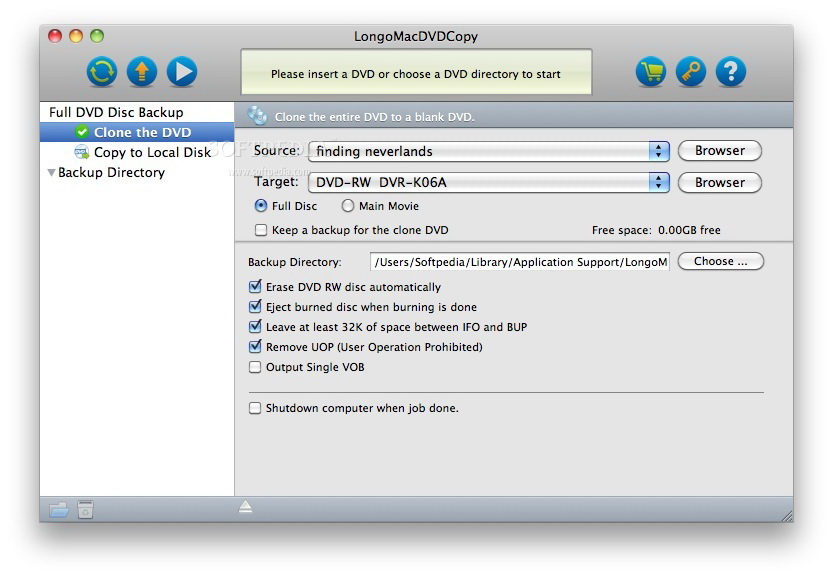Click the green check icon beside Clone the DVD
Screen dimensions: 833x577
click(82, 132)
